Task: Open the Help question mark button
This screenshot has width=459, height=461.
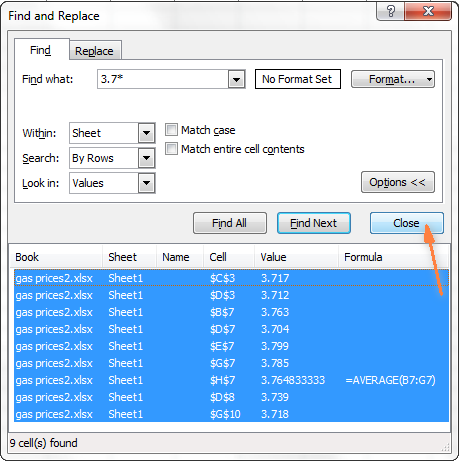Action: pyautogui.click(x=390, y=12)
